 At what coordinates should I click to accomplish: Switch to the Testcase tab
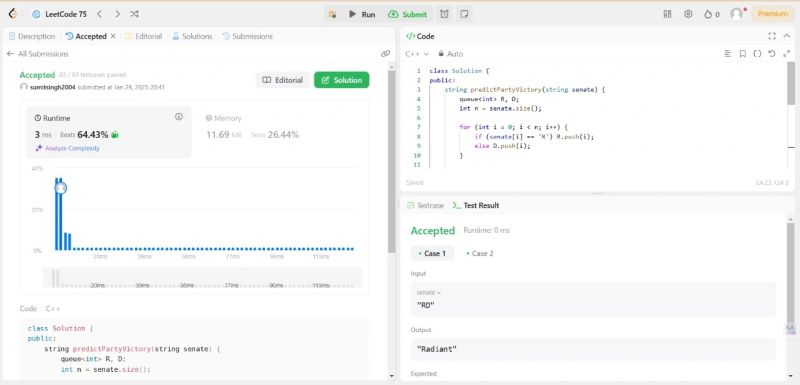tap(426, 206)
